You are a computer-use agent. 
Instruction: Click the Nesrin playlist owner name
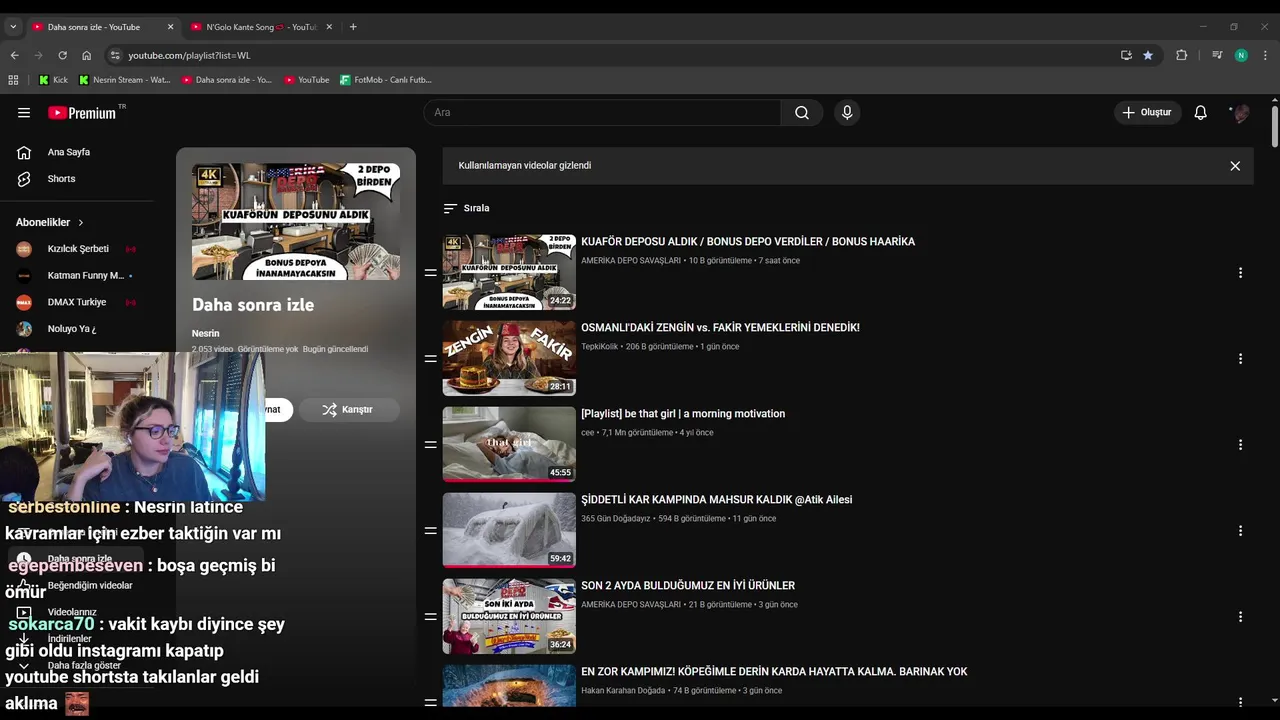[x=206, y=334]
